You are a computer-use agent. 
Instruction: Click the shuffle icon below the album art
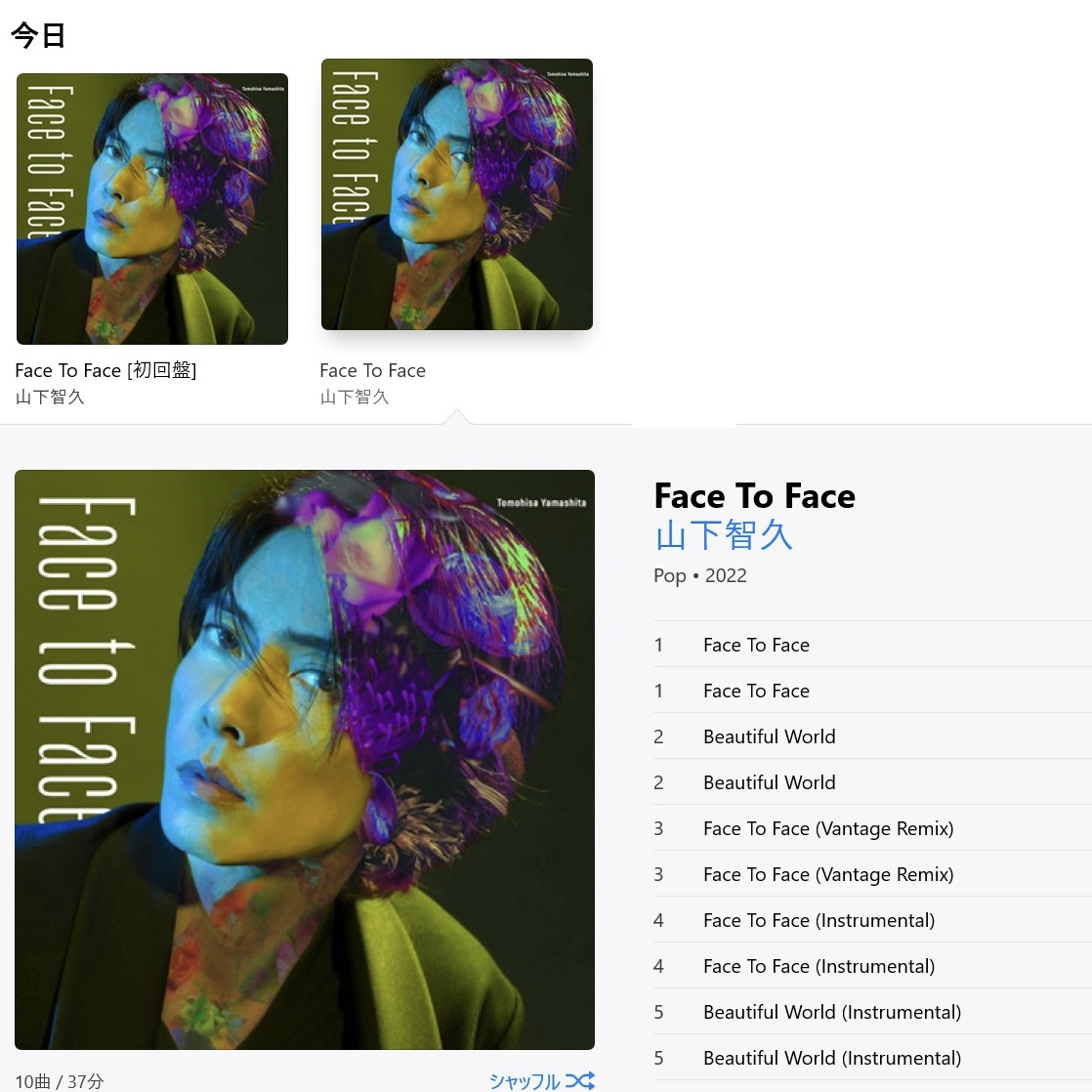[579, 1080]
